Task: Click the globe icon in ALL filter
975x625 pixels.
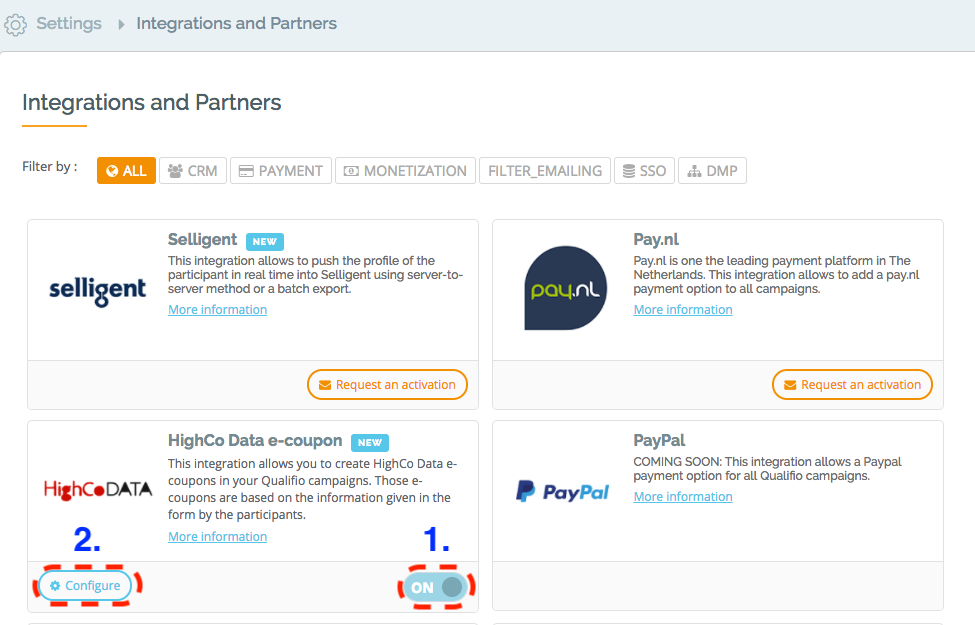Action: pyautogui.click(x=112, y=171)
